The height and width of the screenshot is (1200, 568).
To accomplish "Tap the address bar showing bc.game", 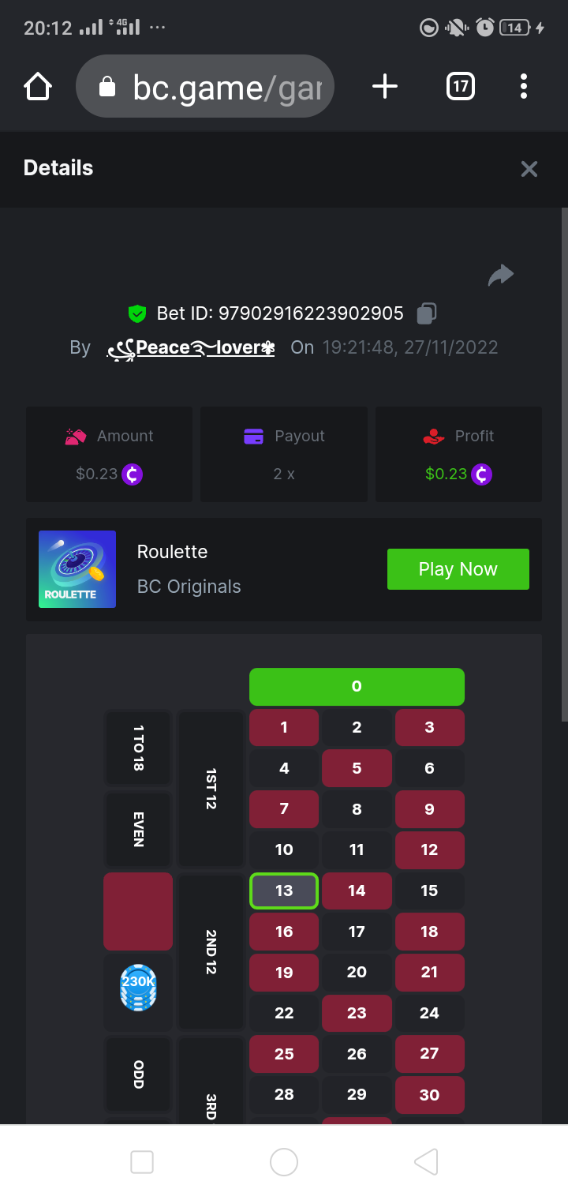I will coord(205,87).
